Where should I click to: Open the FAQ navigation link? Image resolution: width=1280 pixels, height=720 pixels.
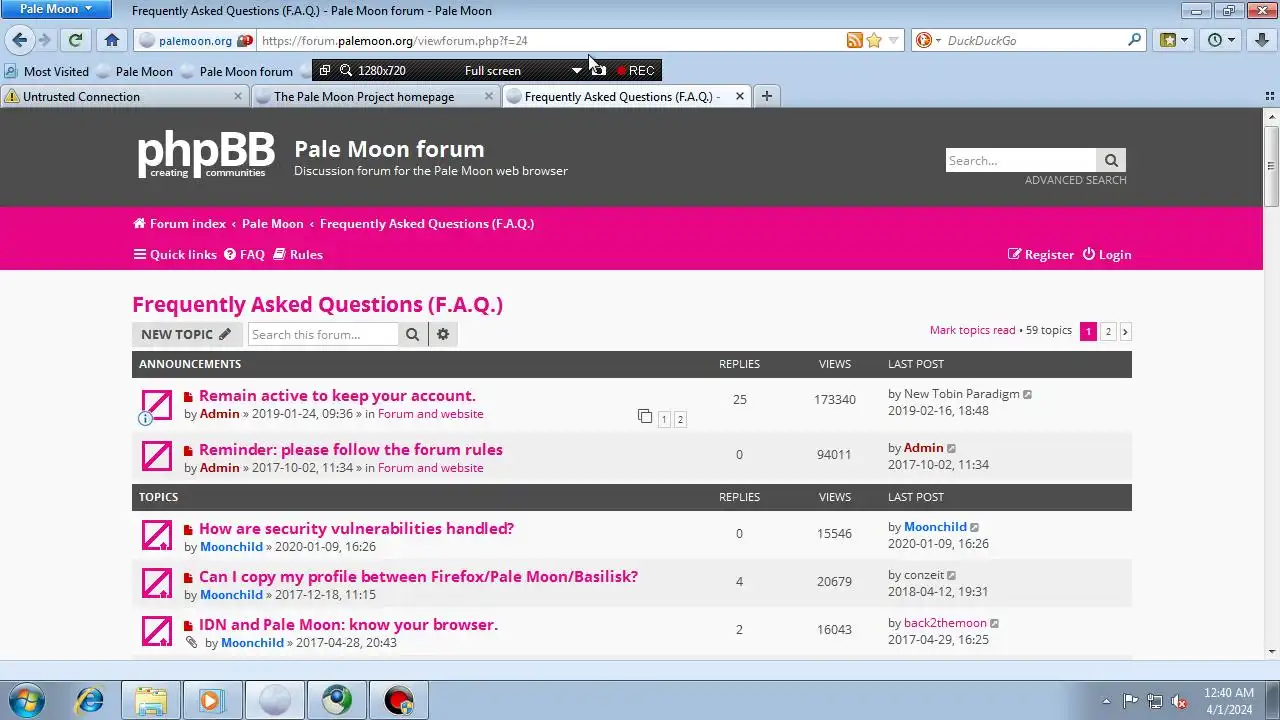click(244, 254)
